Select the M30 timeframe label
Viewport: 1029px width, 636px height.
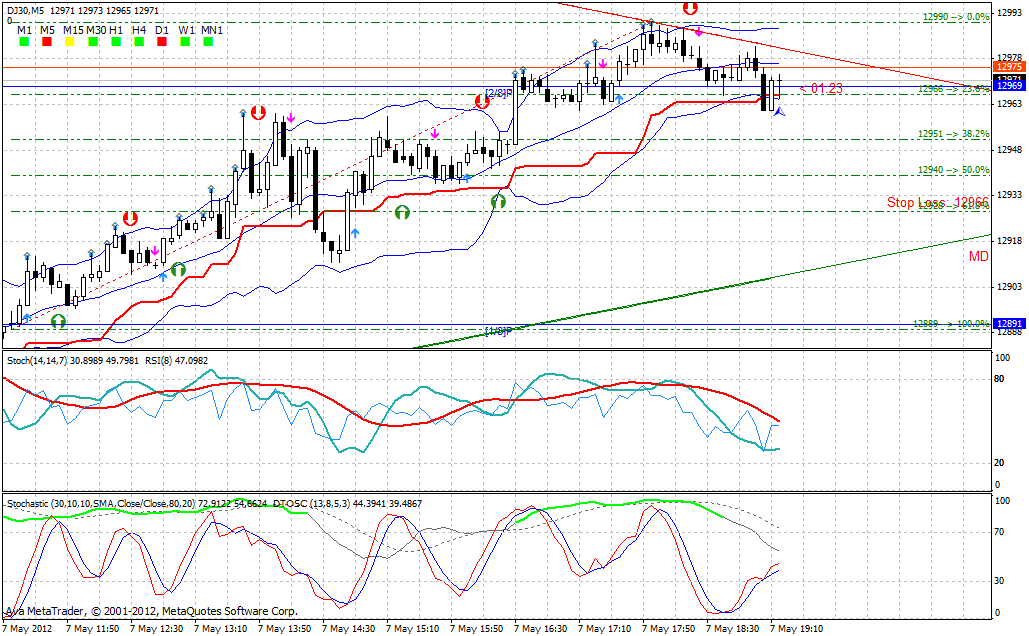(96, 30)
